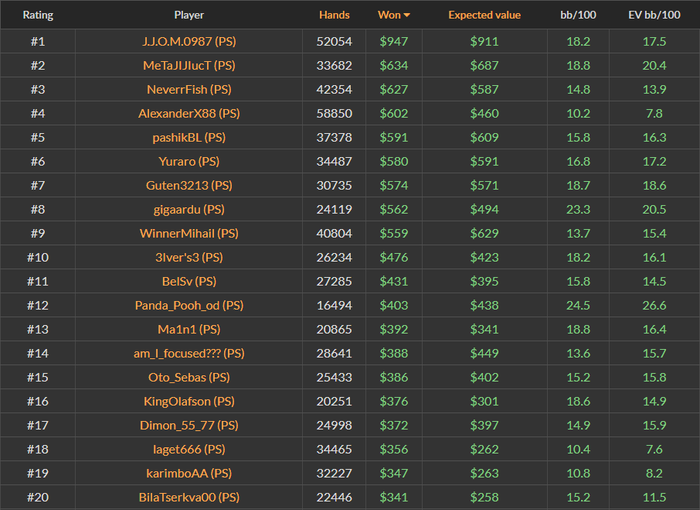Click expected value $438

[484, 305]
